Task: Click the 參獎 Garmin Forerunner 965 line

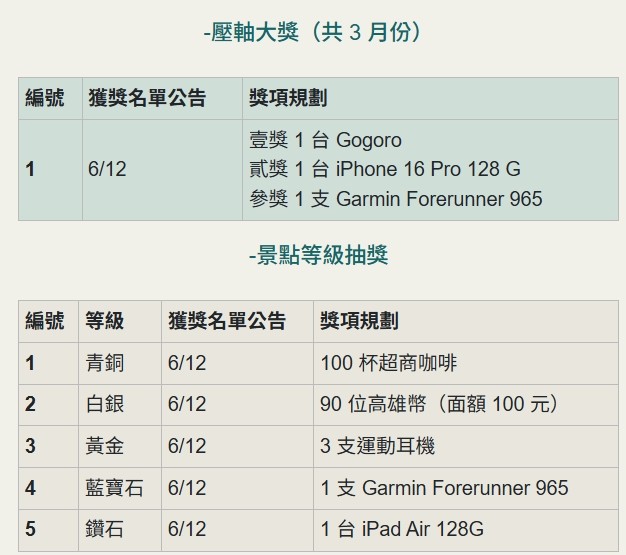Action: pos(396,199)
